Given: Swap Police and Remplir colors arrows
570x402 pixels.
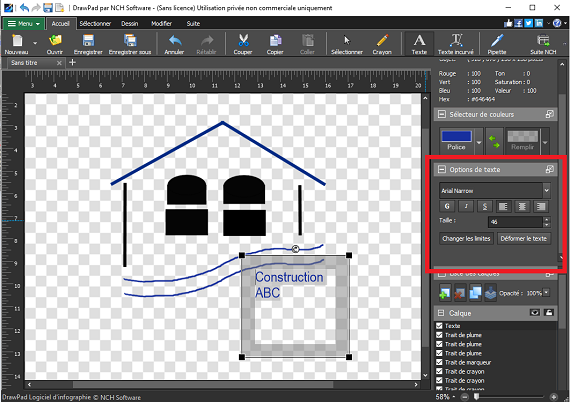Looking at the screenshot, I should point(494,141).
